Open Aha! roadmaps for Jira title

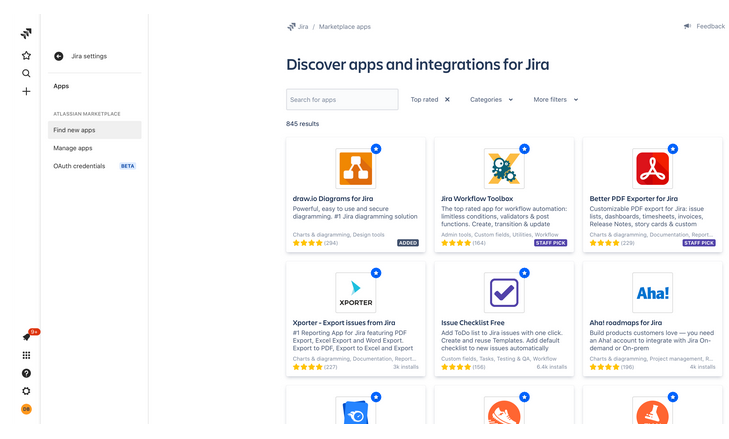pos(626,323)
